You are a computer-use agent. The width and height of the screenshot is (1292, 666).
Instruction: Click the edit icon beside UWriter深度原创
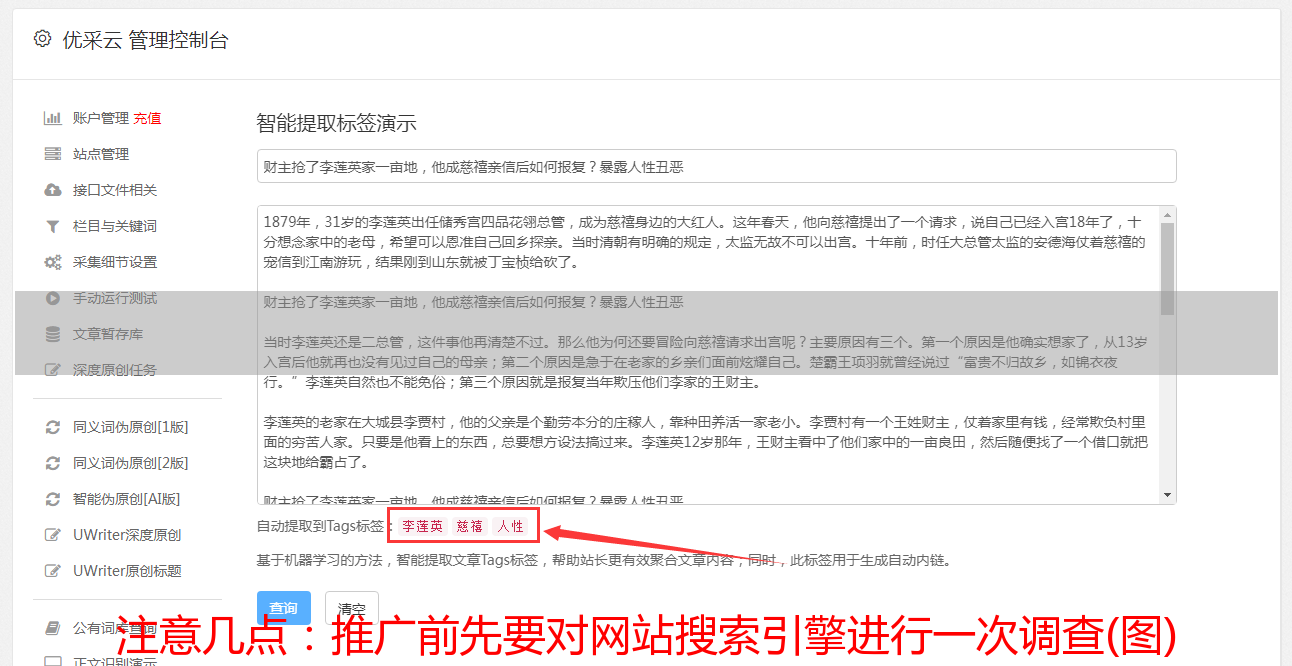53,535
